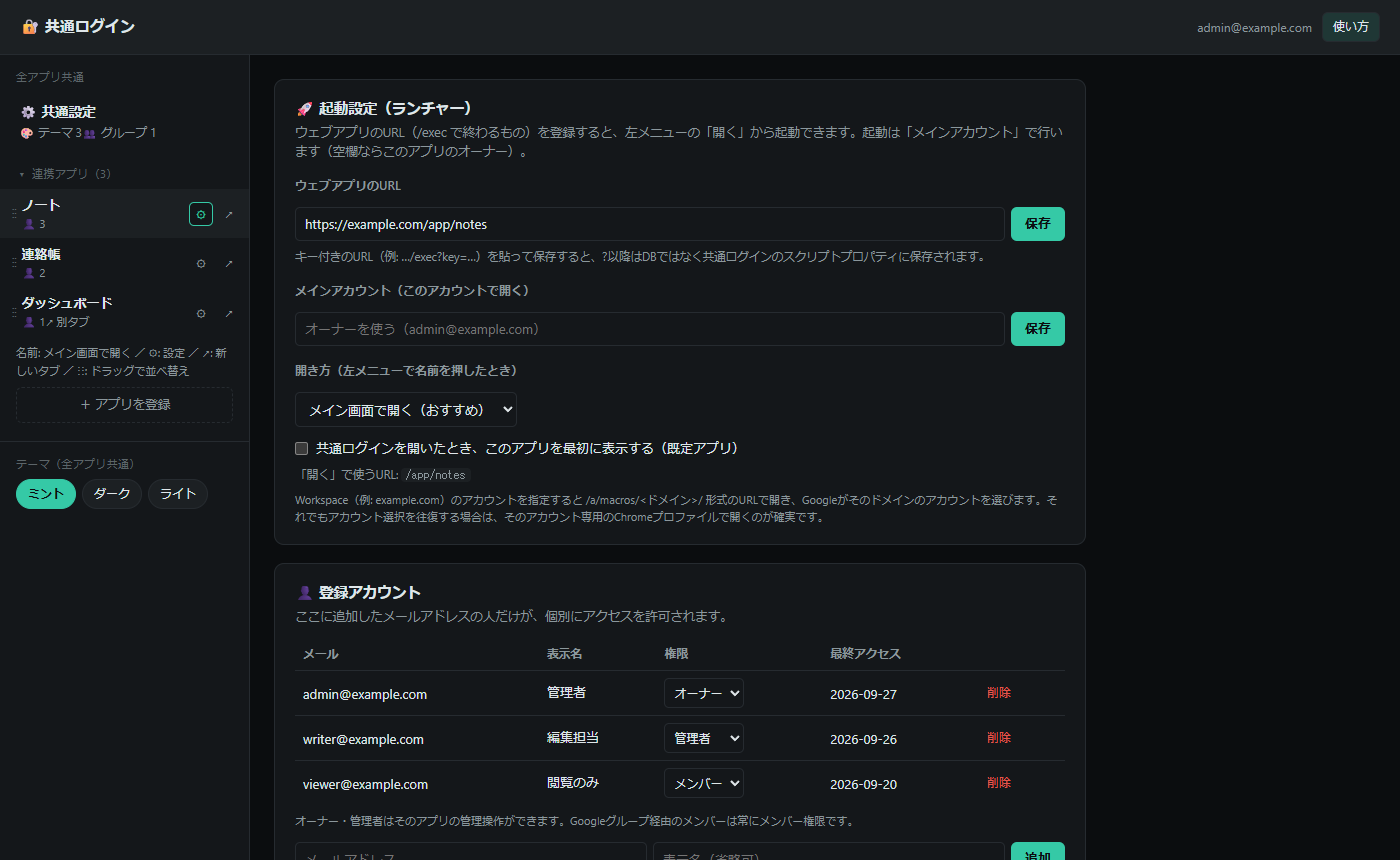Click the drag handle beside 連絡帳

pos(14,263)
